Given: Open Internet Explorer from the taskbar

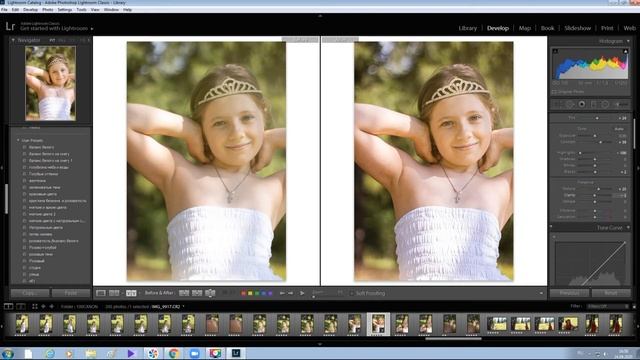Looking at the screenshot, I should tap(50, 353).
